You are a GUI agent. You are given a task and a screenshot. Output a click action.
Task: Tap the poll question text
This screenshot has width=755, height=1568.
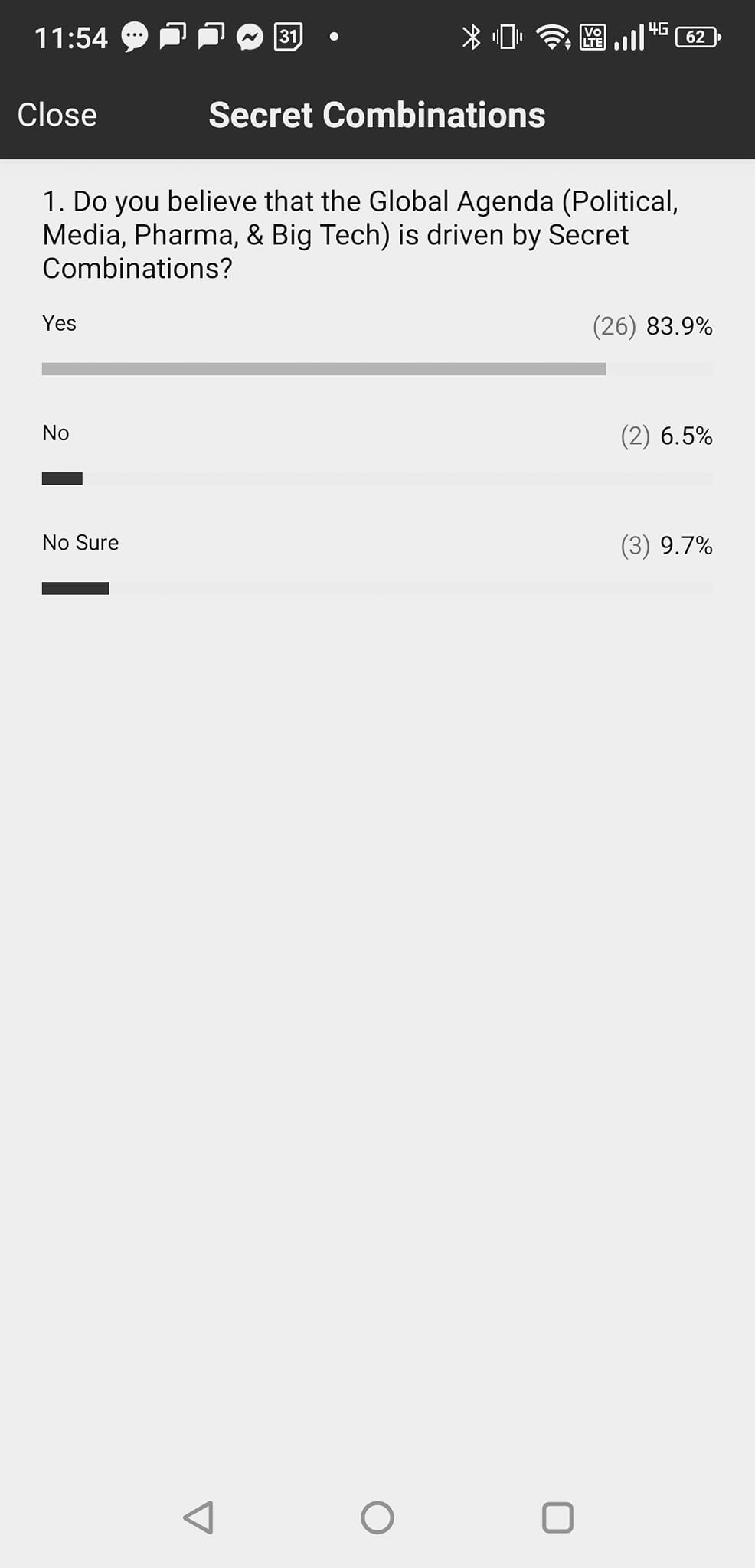pos(360,234)
